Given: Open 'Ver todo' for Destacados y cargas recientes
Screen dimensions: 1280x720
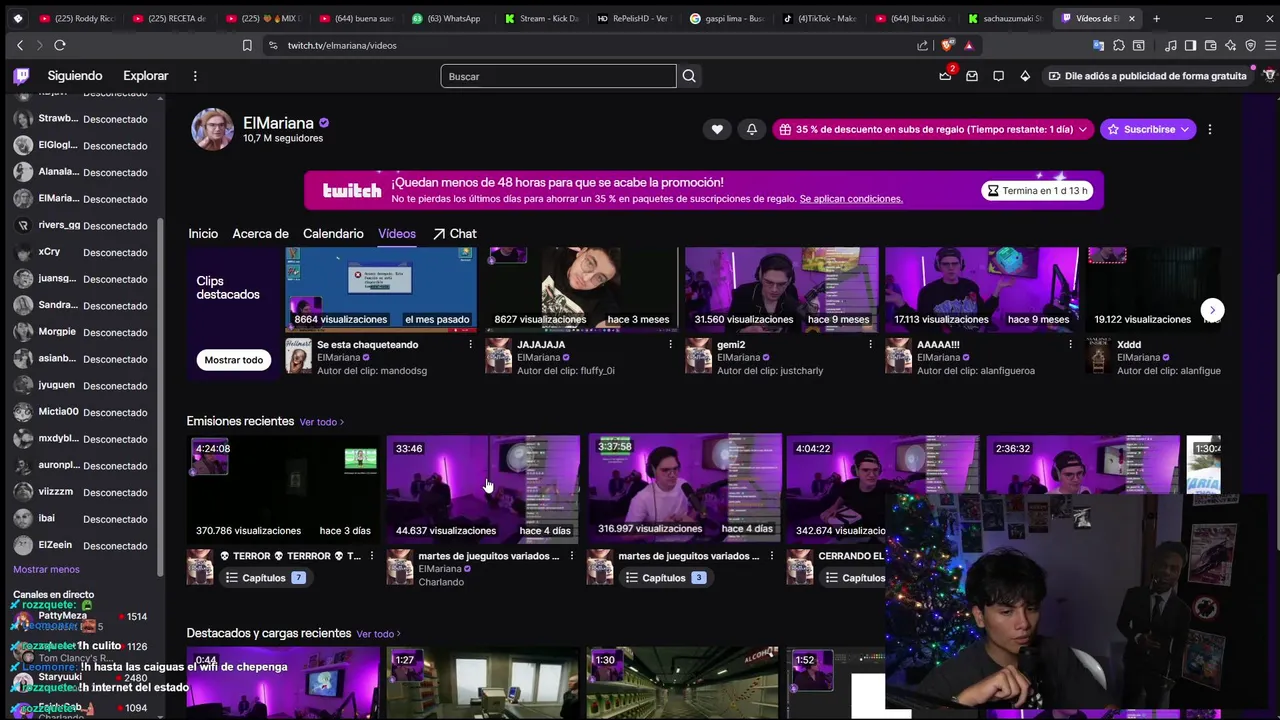Looking at the screenshot, I should [378, 634].
